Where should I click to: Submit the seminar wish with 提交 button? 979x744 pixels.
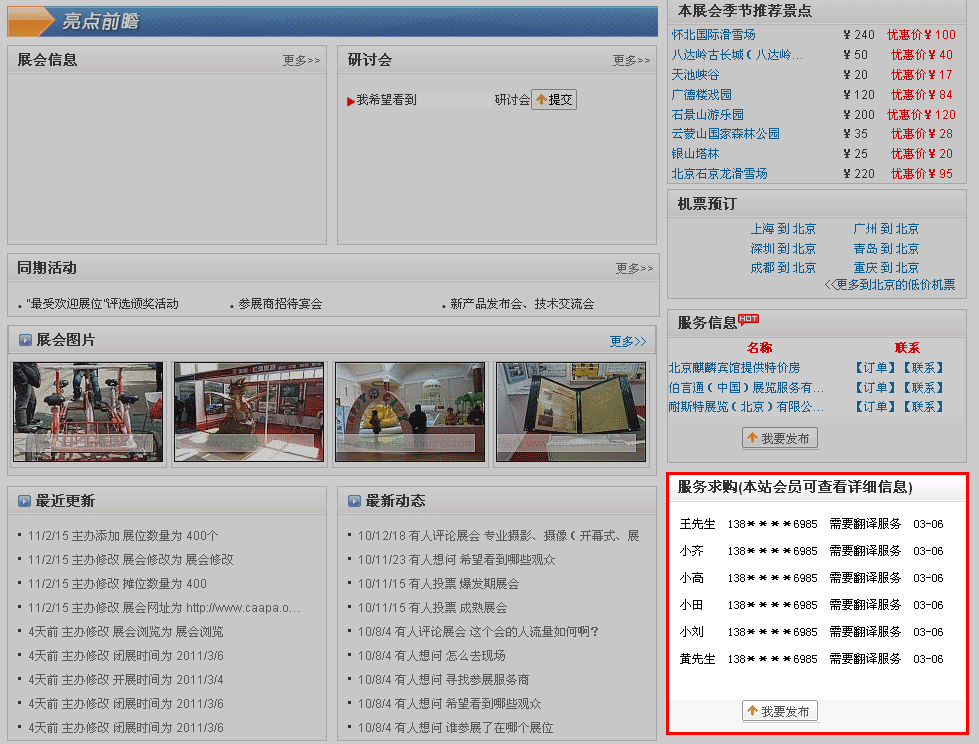(553, 100)
